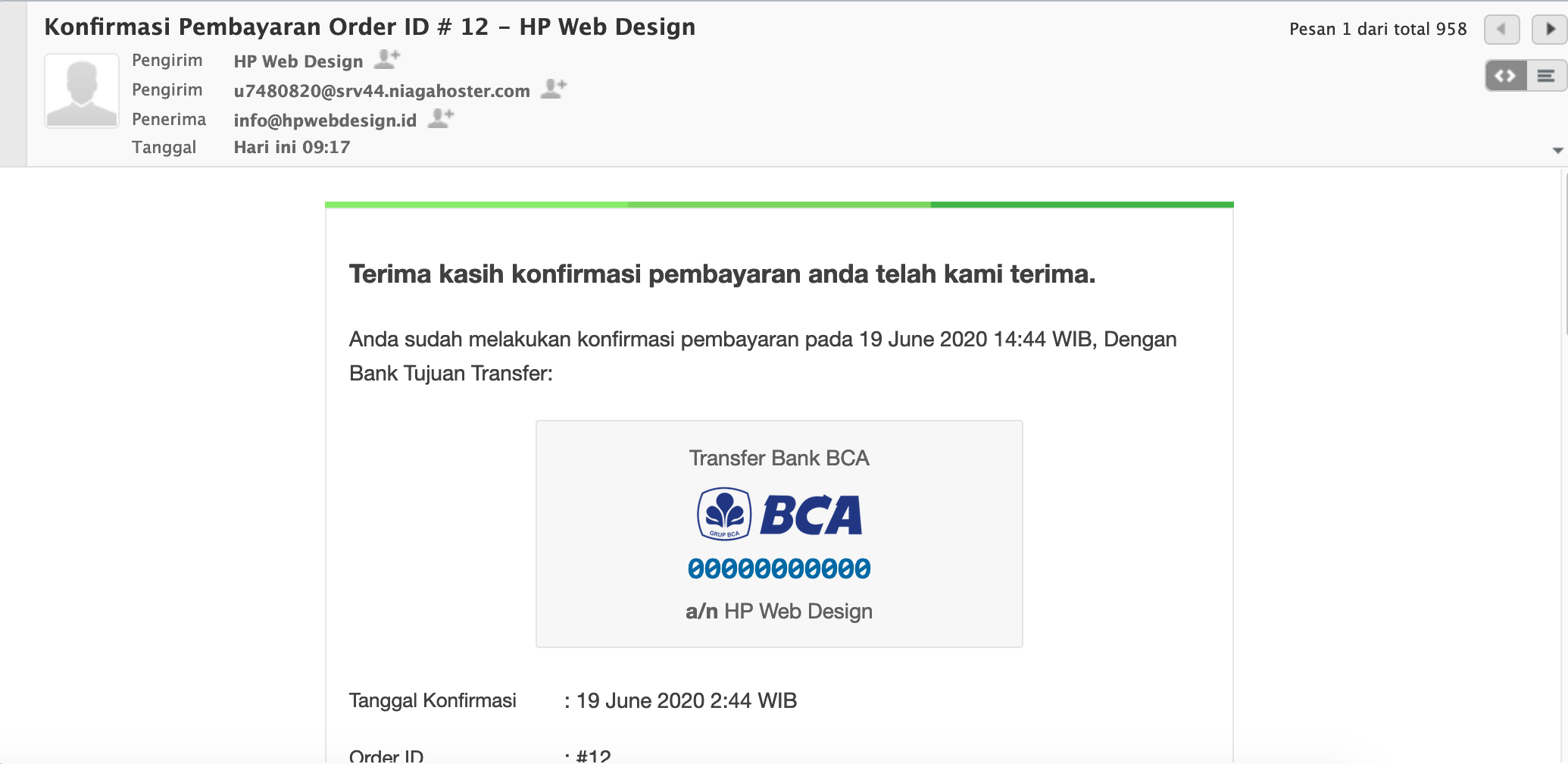Open recipient address info@hpwebdesign.id
This screenshot has height=764, width=1568.
click(325, 121)
